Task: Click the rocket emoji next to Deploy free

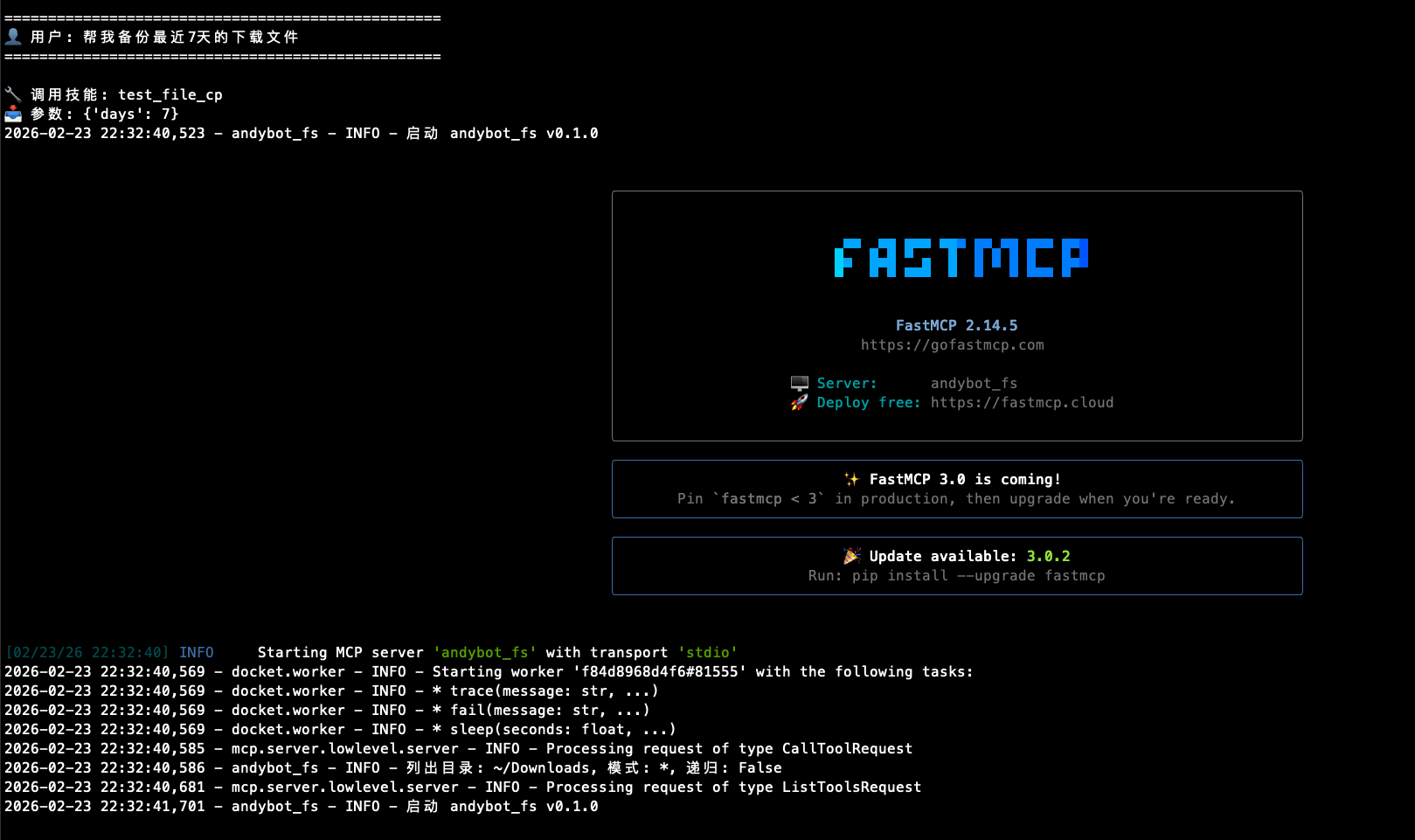Action: pos(800,402)
